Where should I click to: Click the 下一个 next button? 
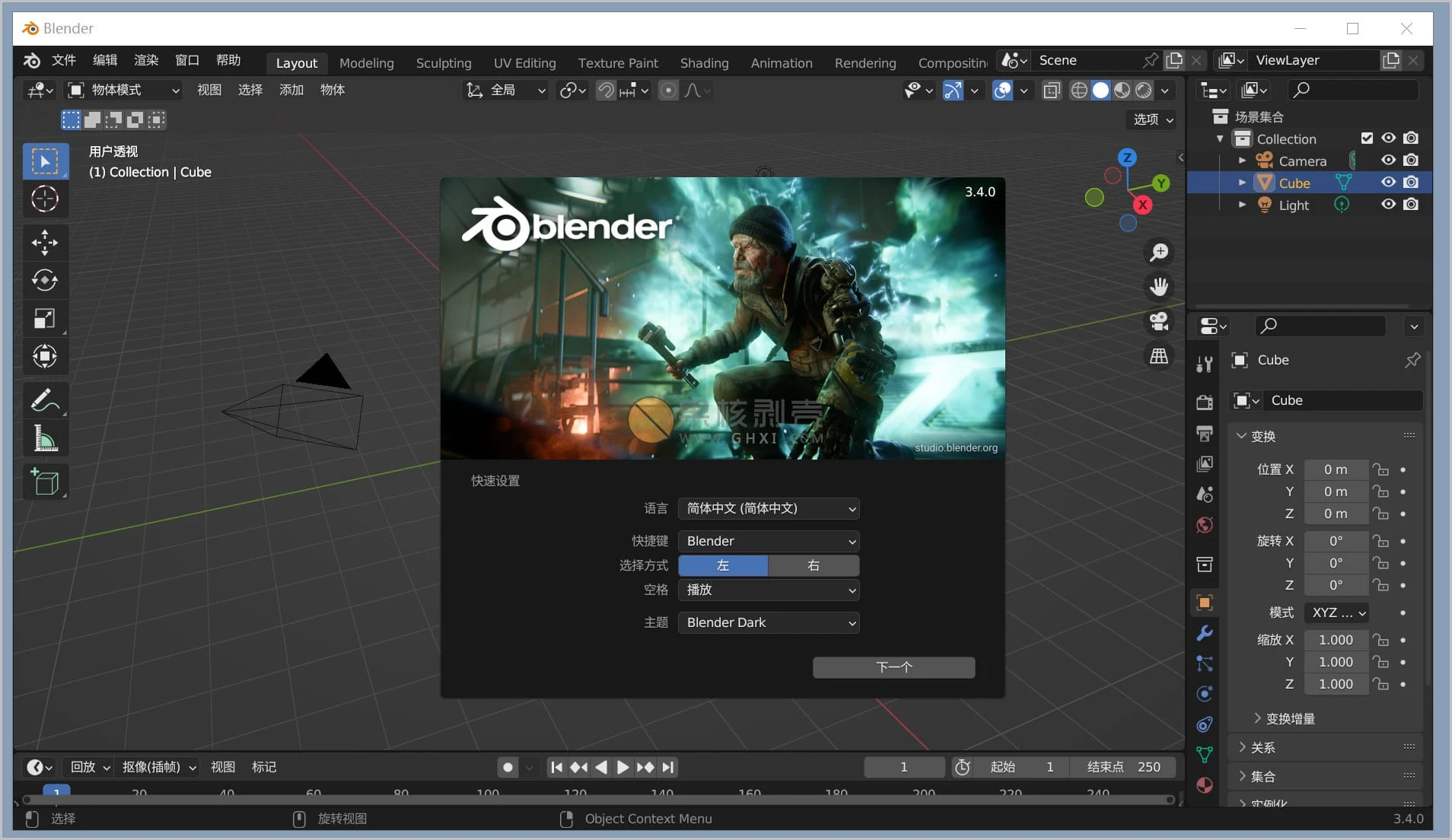point(893,667)
